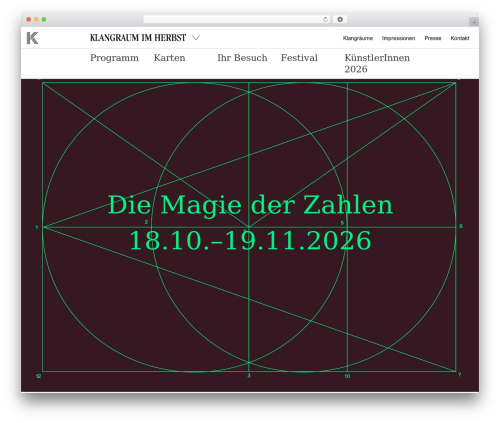
Task: Click the browser address bar
Action: [x=237, y=20]
